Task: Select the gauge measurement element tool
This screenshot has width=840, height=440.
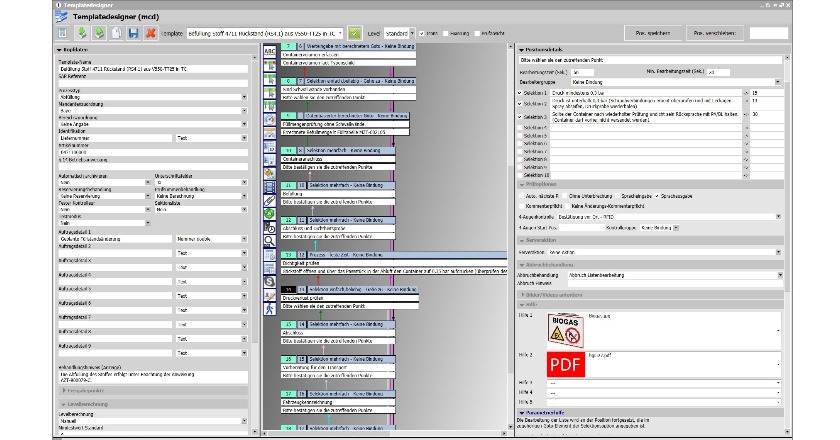Action: tap(269, 119)
